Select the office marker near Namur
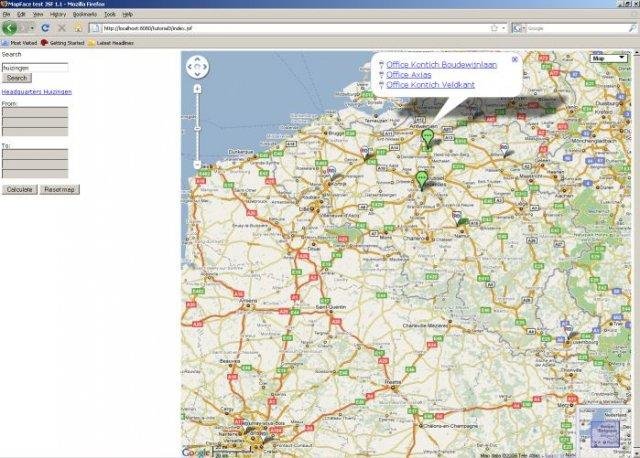Screen dimensions: 640x458 457,218
